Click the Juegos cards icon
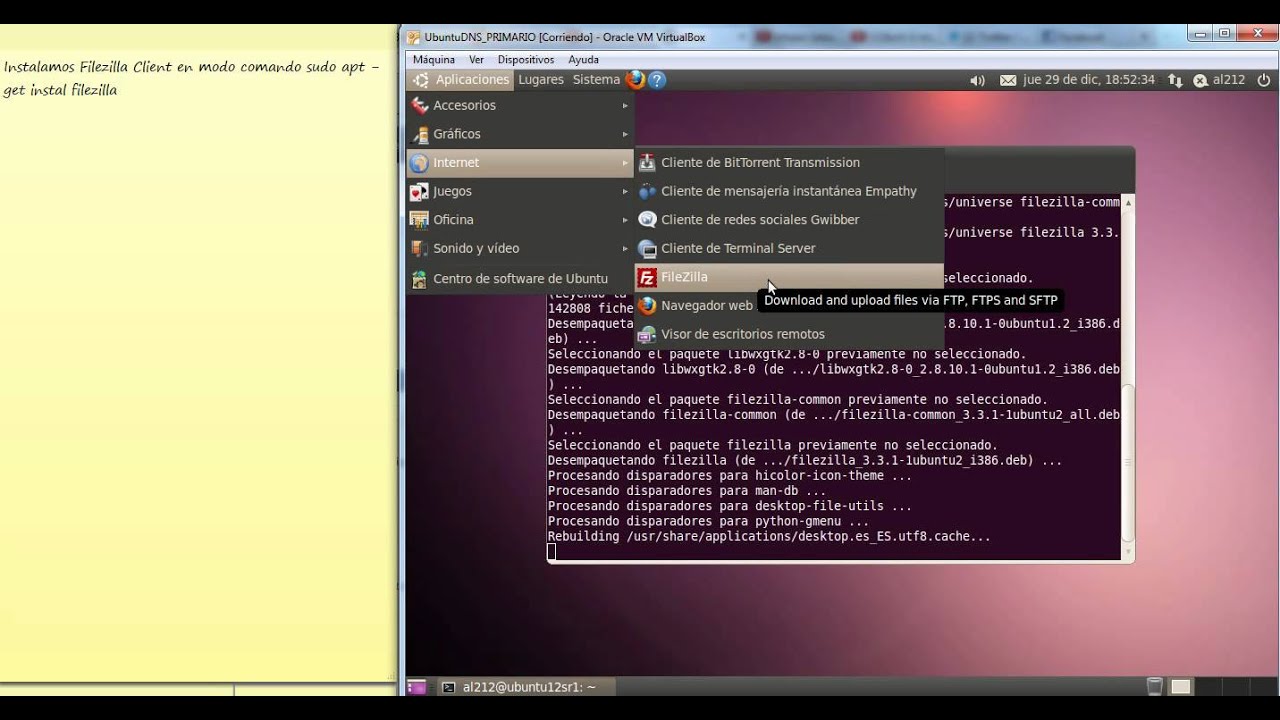 click(419, 191)
